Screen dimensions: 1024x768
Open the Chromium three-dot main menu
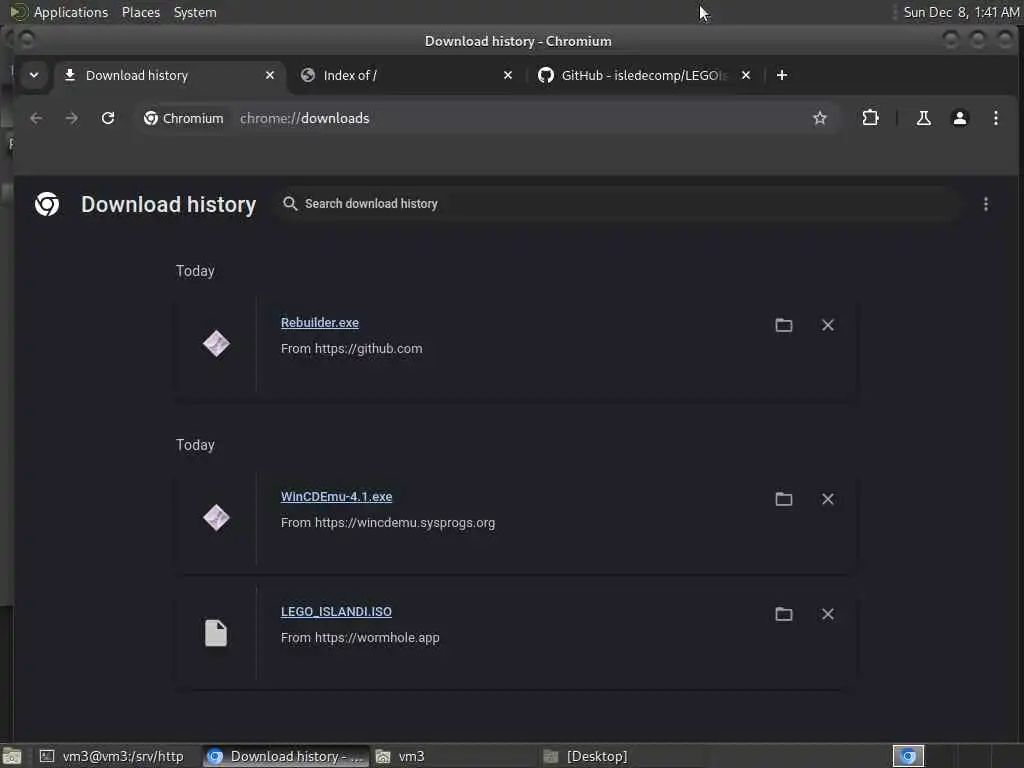tap(995, 118)
